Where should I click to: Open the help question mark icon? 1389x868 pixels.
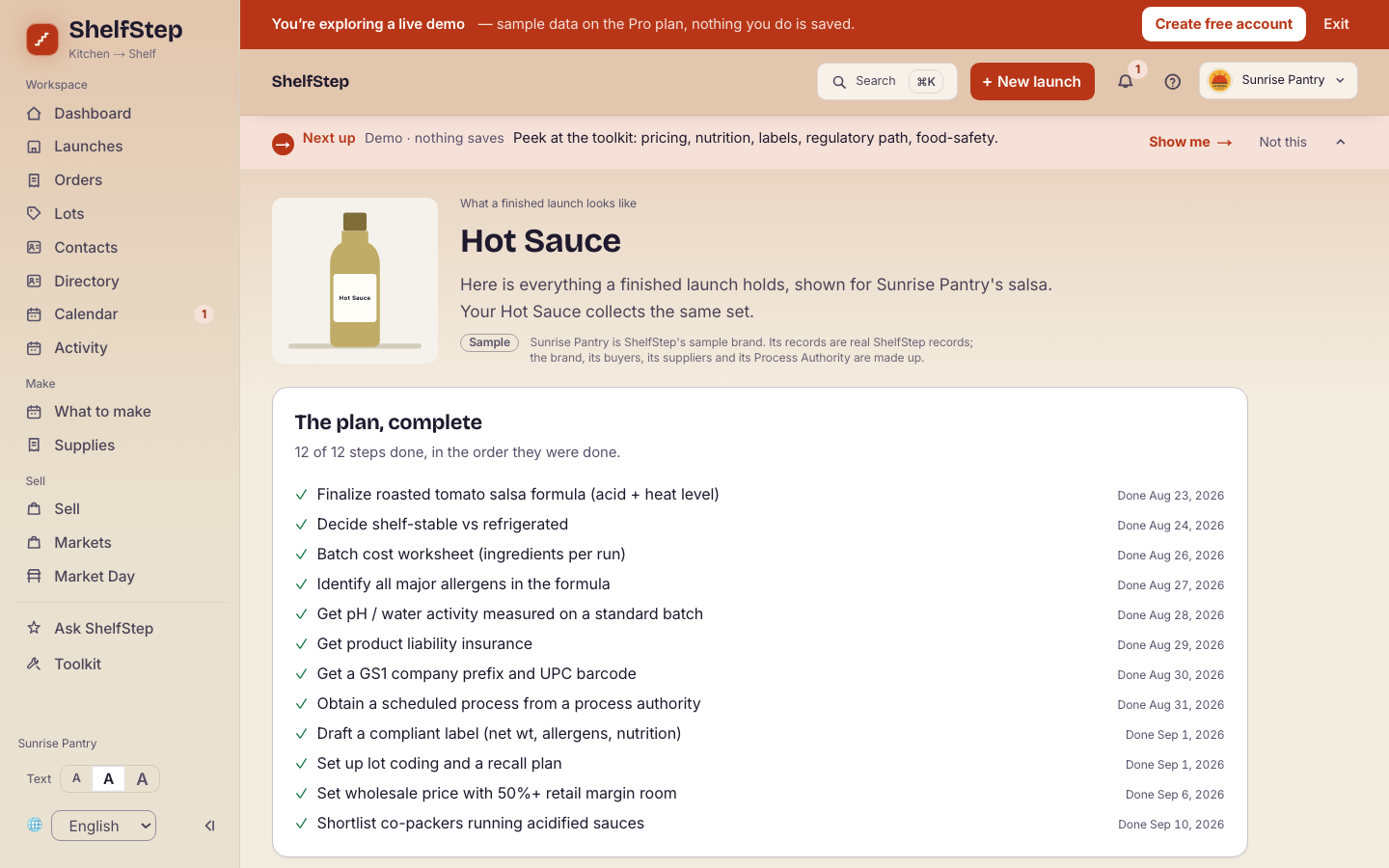coord(1172,82)
